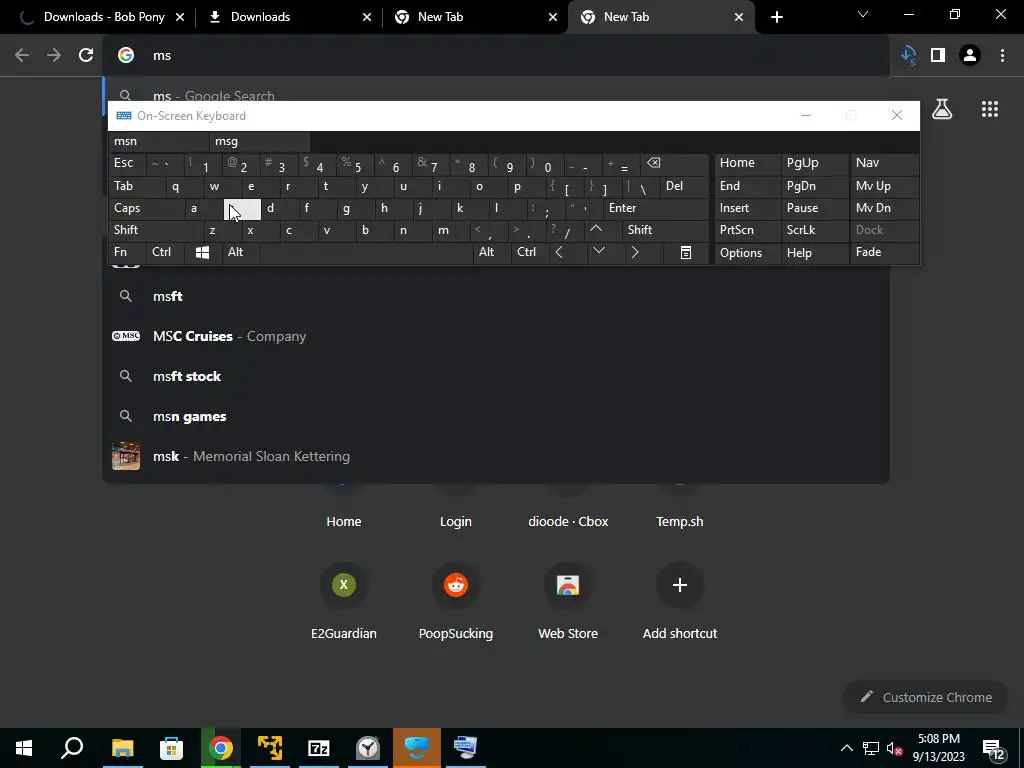Toggle the Fn key
This screenshot has width=1024, height=768.
coord(128,252)
